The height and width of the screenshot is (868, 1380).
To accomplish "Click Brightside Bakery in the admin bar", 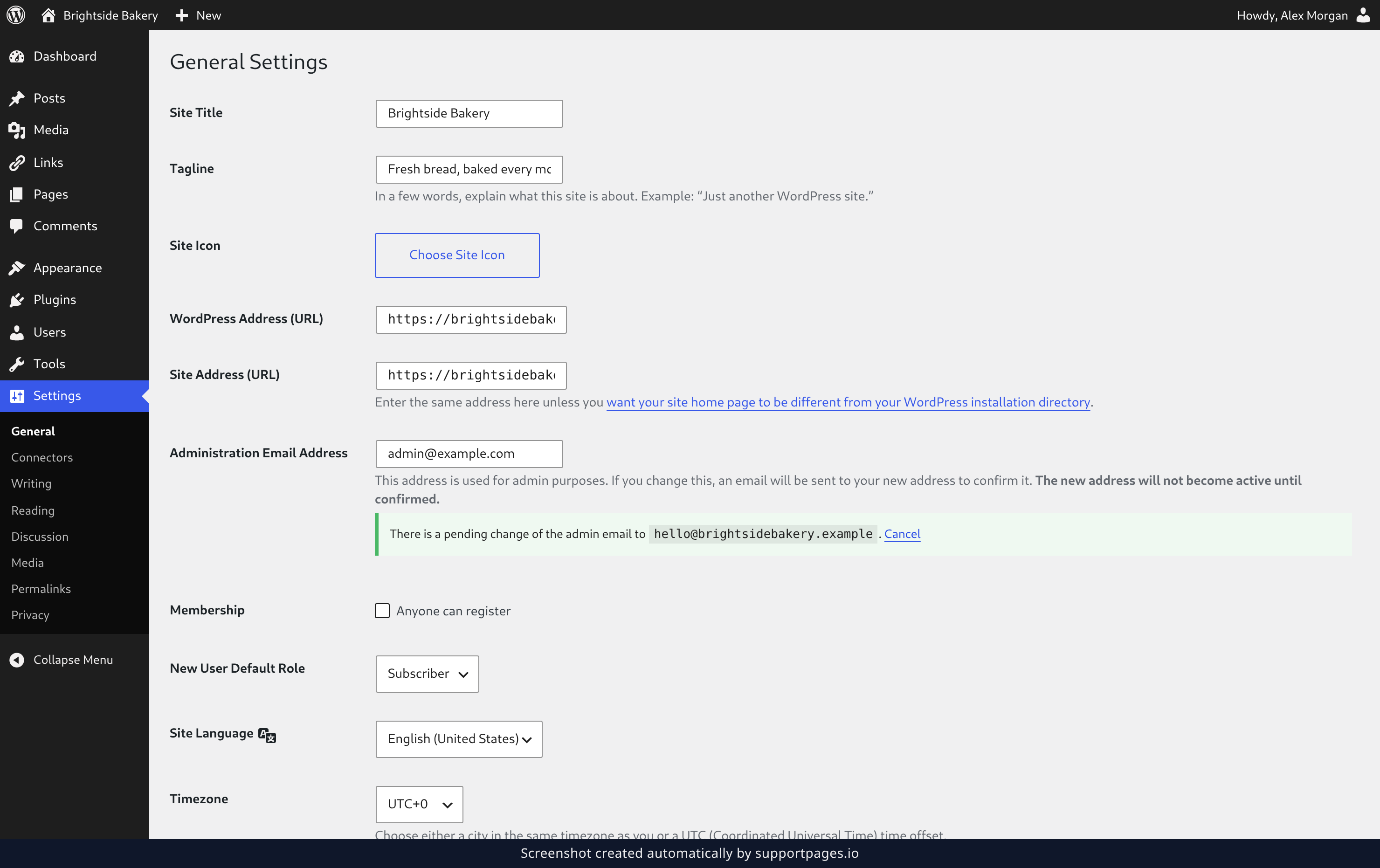I will click(x=110, y=15).
